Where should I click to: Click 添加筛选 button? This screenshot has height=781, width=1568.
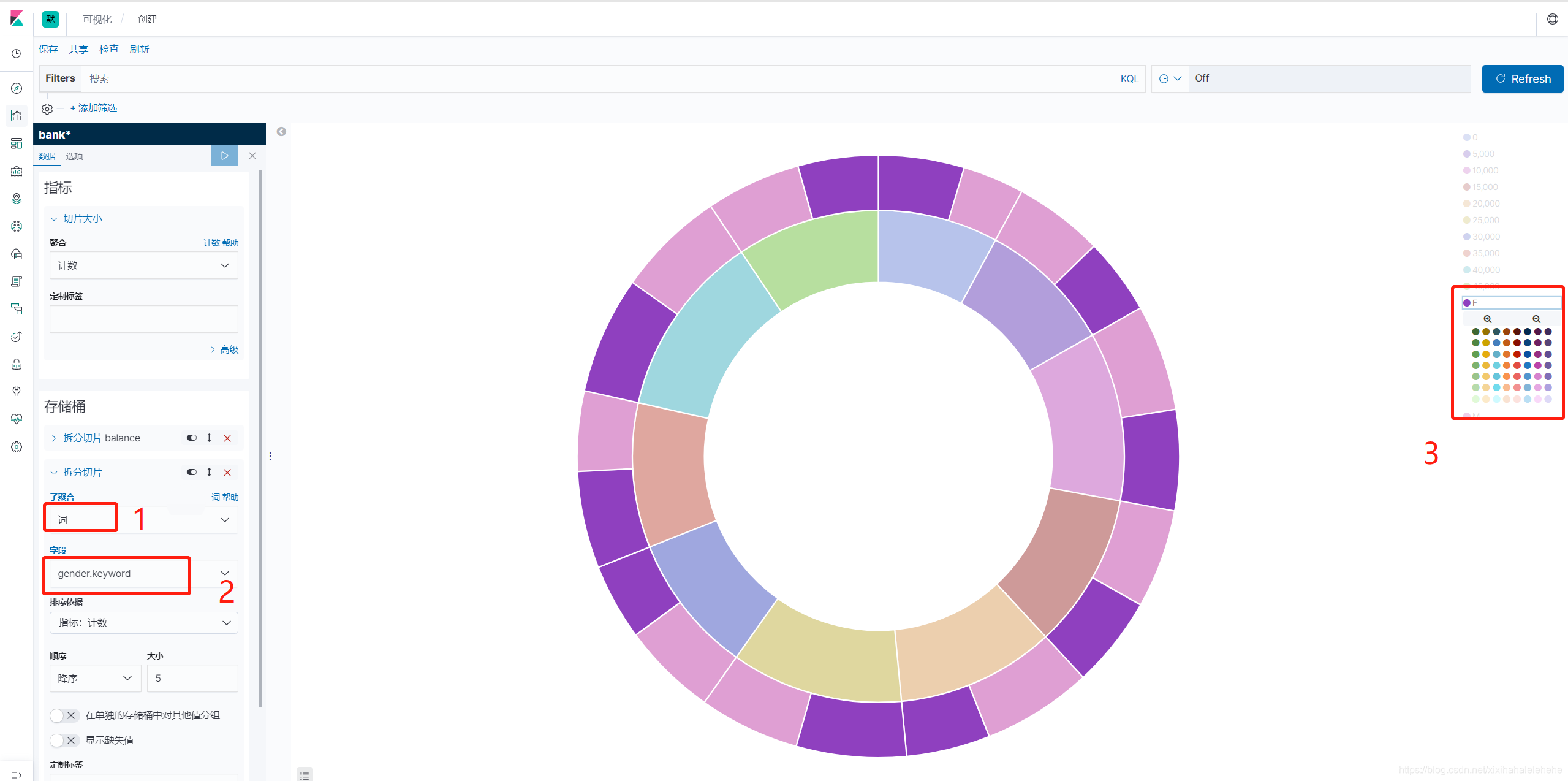(95, 107)
